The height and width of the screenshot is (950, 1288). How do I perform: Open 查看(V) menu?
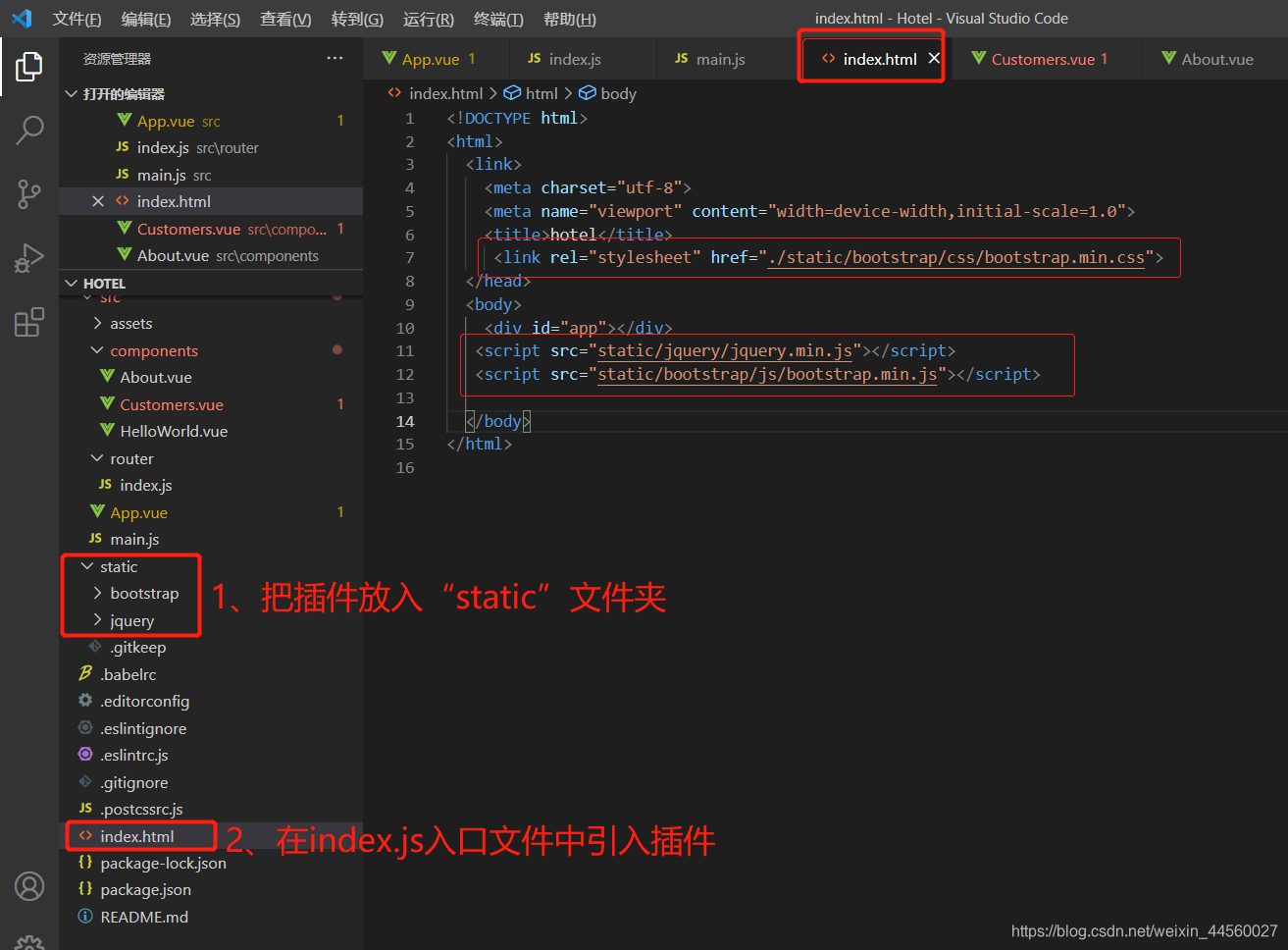pyautogui.click(x=285, y=19)
